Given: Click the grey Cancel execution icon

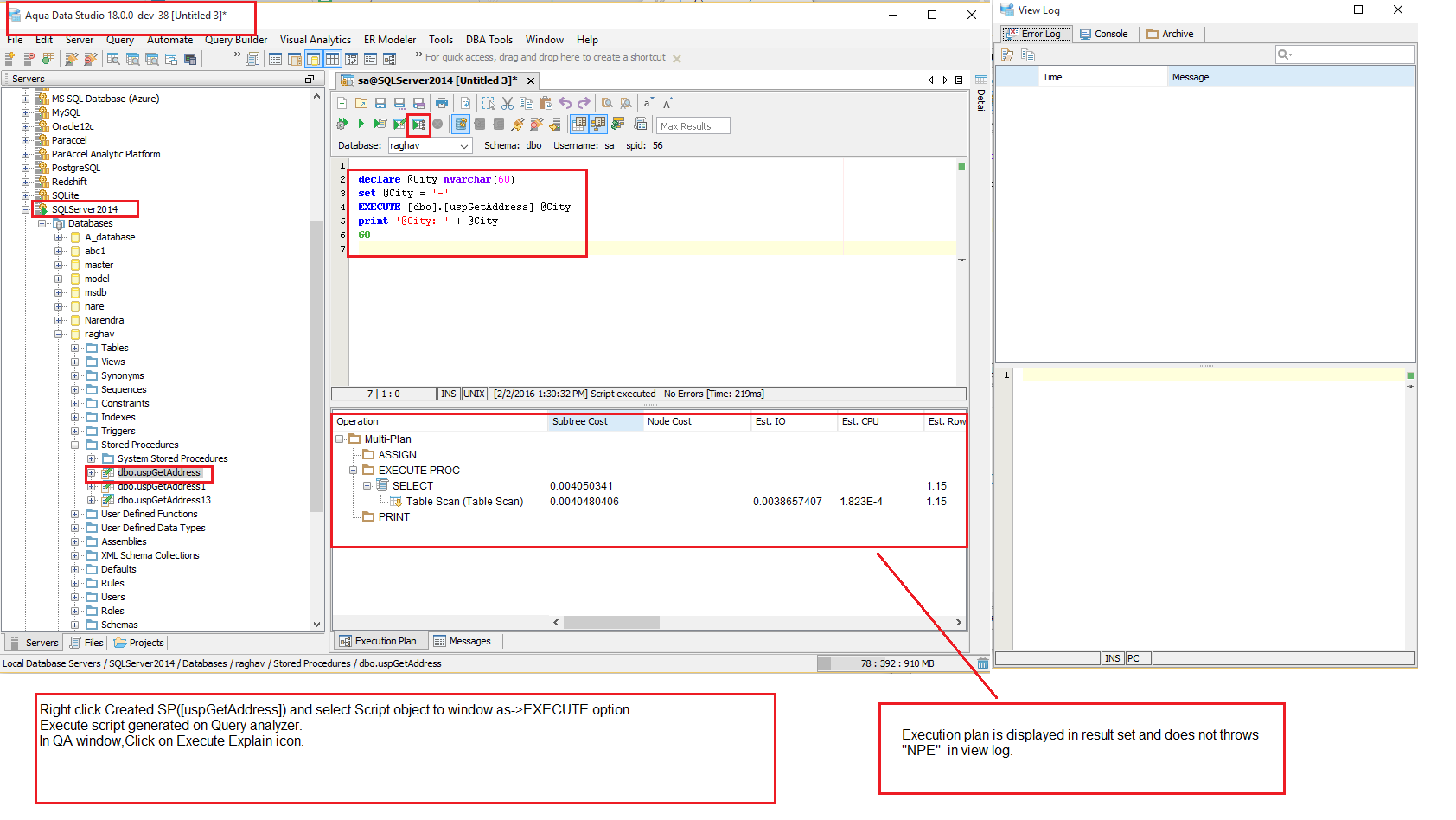Looking at the screenshot, I should coord(437,124).
